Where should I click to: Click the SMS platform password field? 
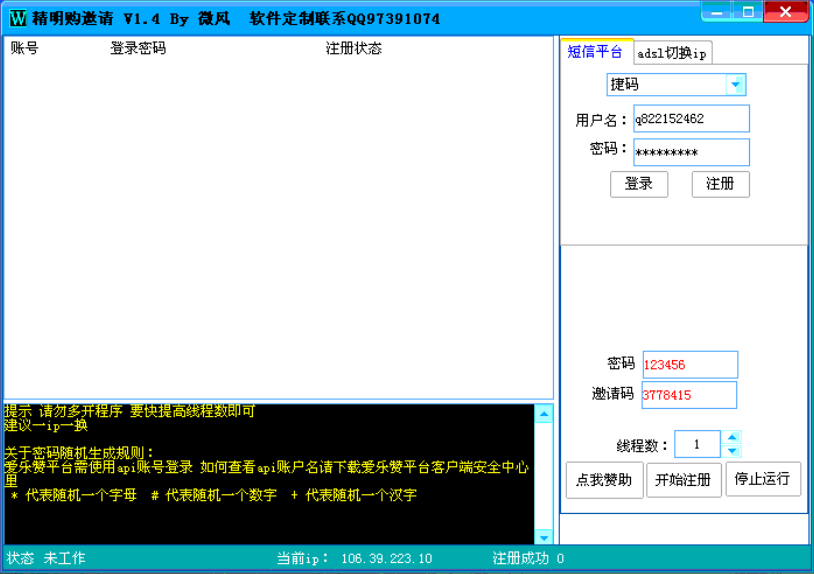pyautogui.click(x=691, y=152)
